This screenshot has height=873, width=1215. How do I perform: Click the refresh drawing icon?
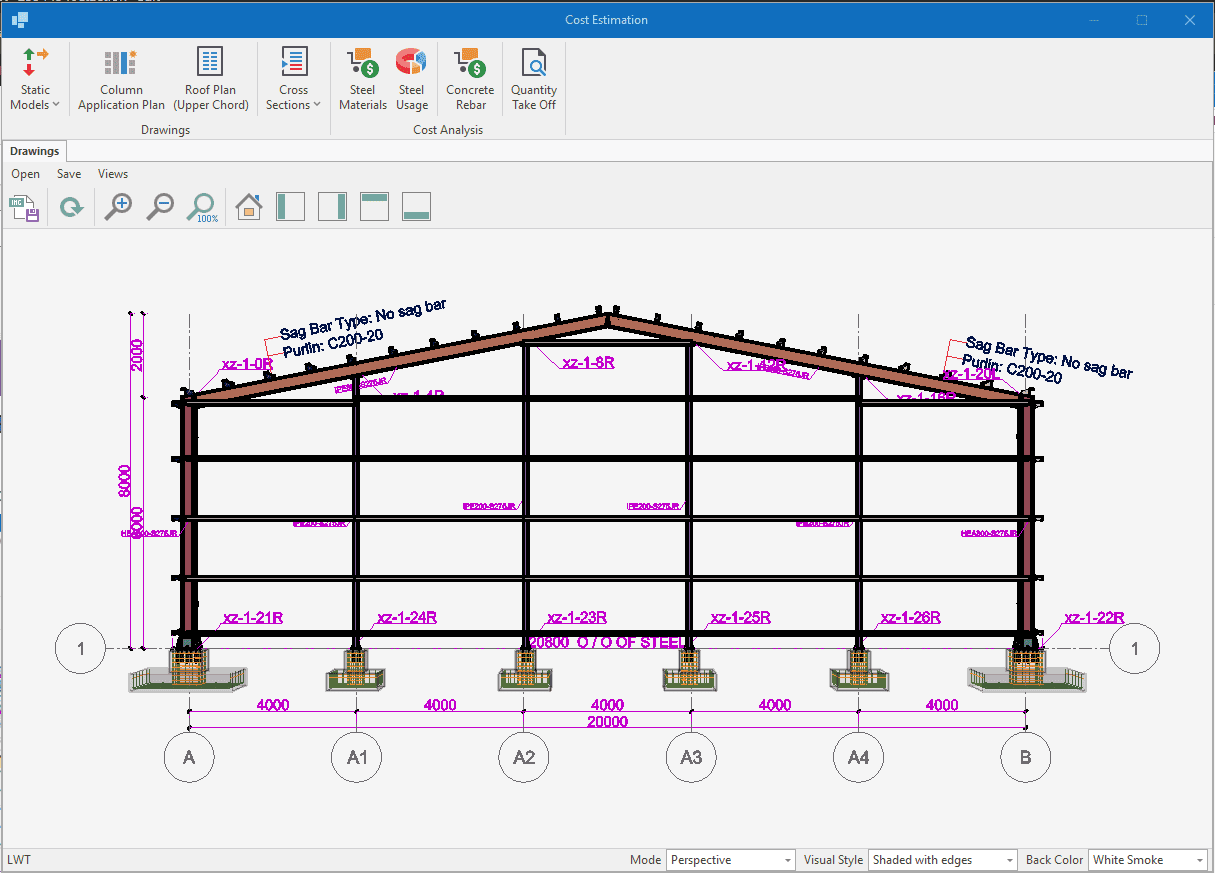71,208
